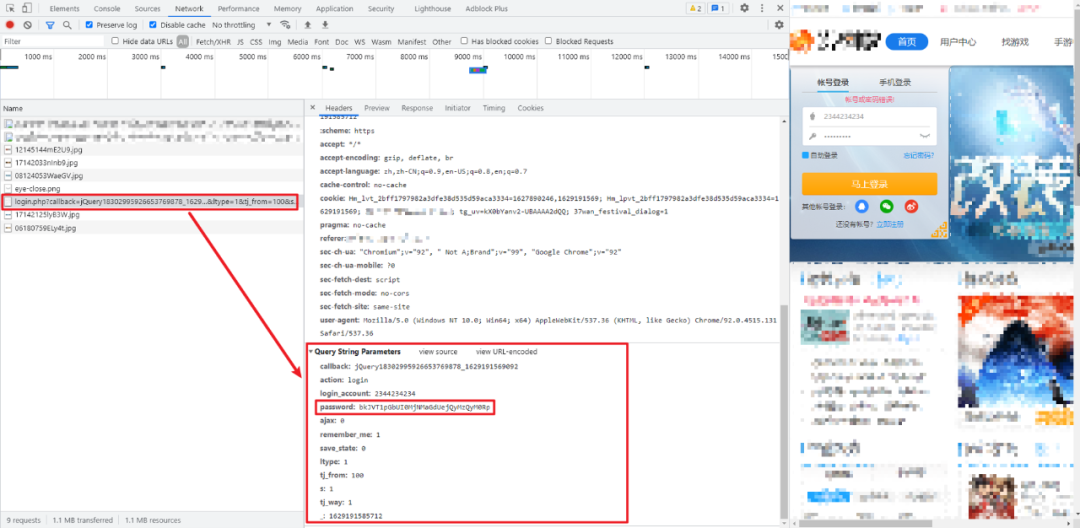Filter requests by JS type
Screen dimensions: 1080x528
[240, 41]
